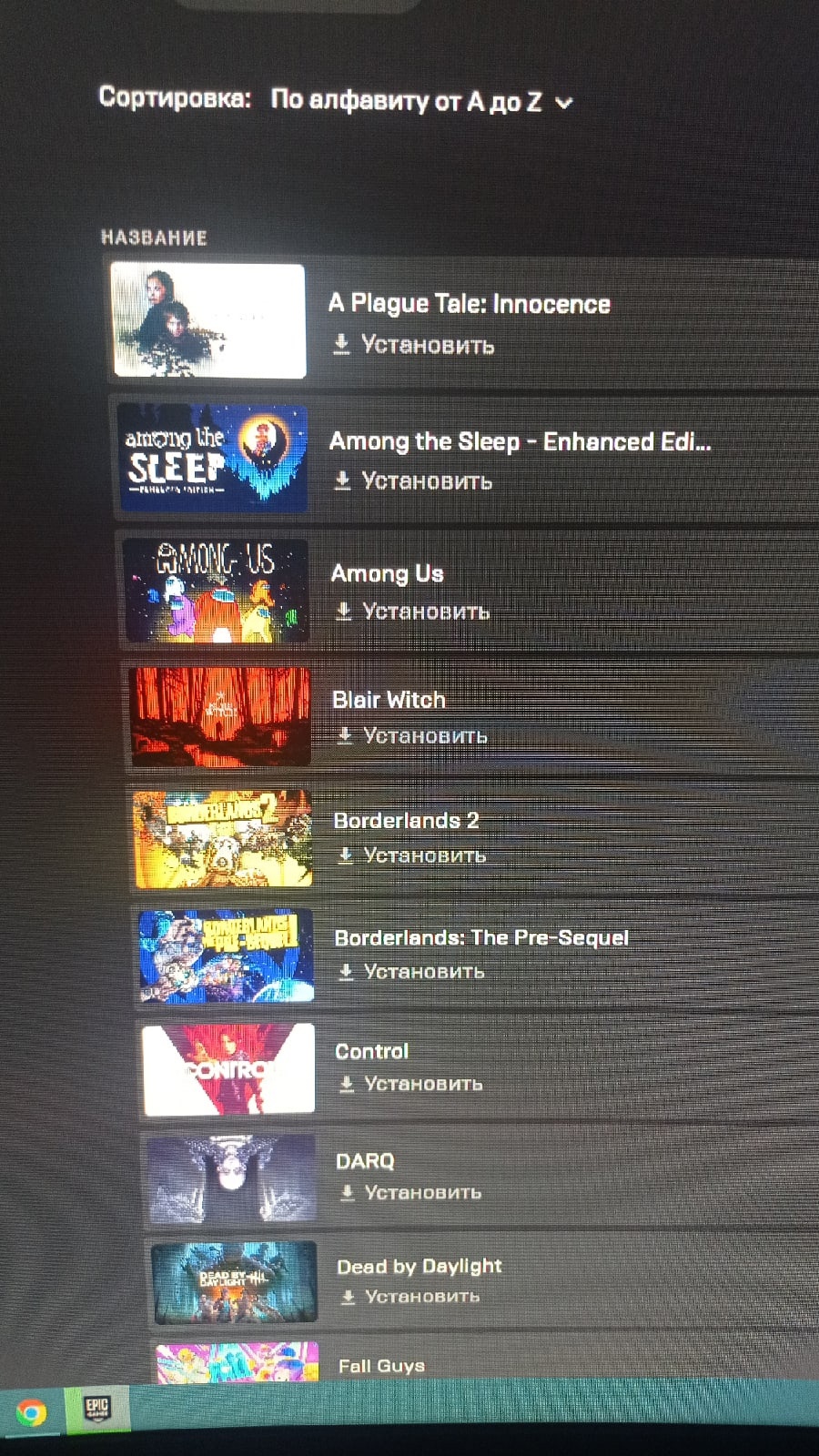Open Google Chrome from the taskbar
Viewport: 819px width, 1456px height.
[31, 1413]
